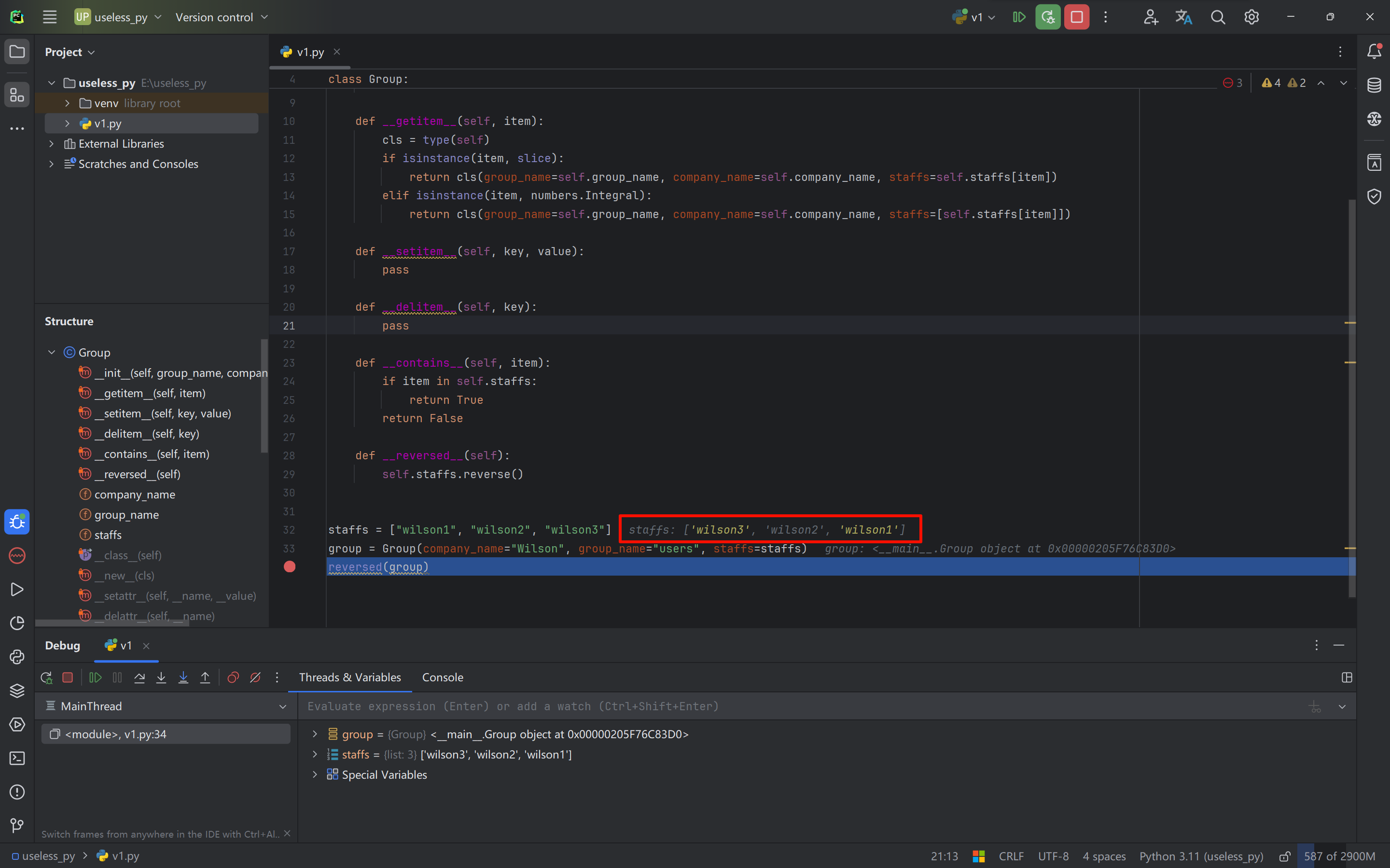Stop debug session with red square
This screenshot has height=868, width=1390.
(x=68, y=677)
